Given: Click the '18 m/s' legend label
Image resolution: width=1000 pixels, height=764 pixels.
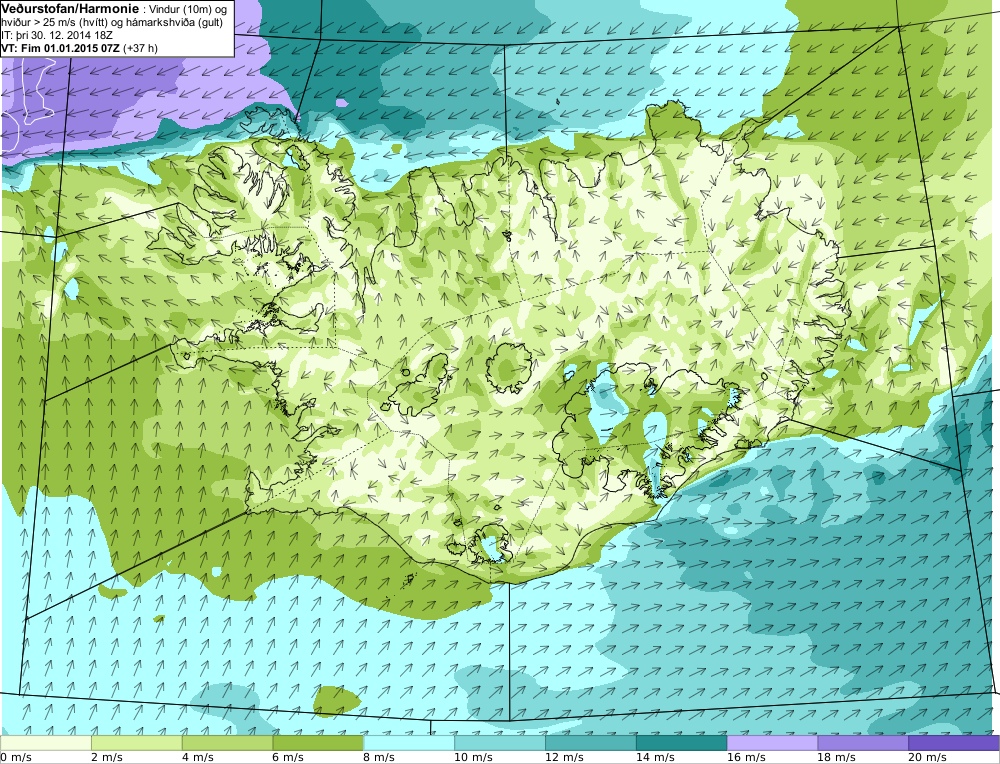Looking at the screenshot, I should point(837,757).
